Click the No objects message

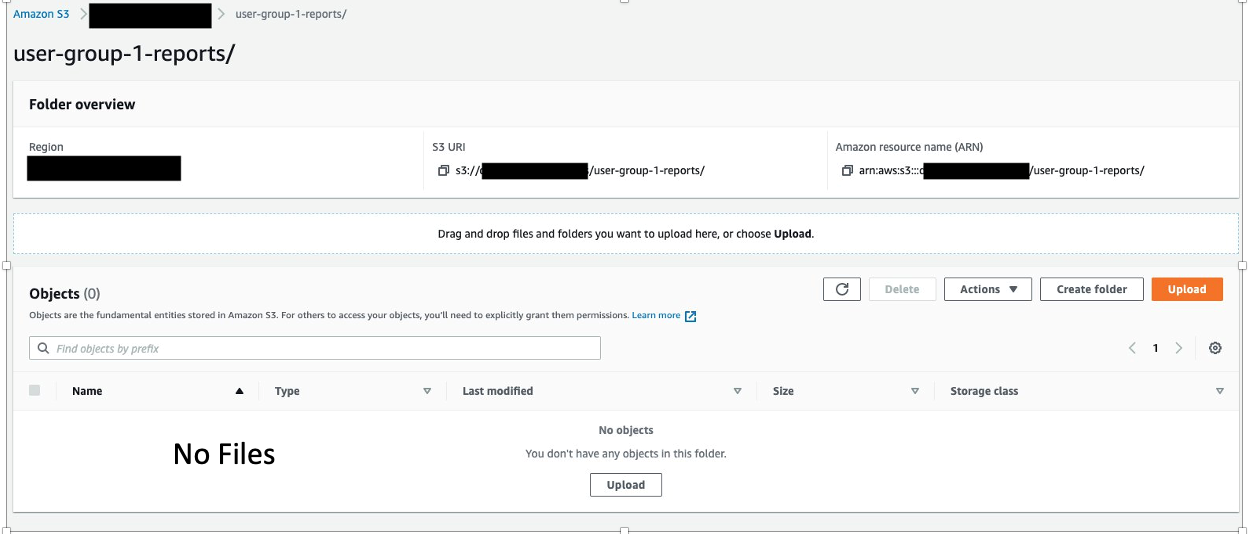626,430
